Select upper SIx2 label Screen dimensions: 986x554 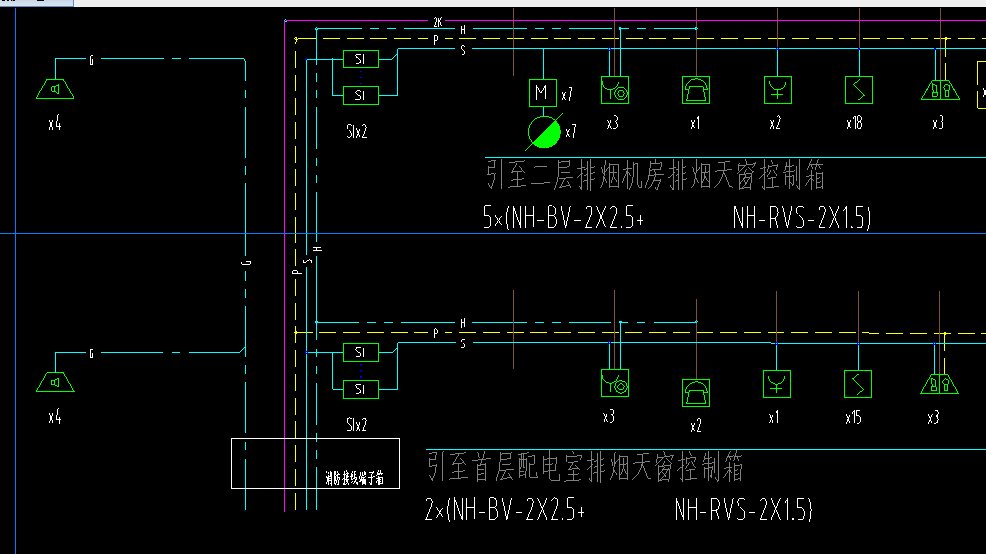[357, 131]
